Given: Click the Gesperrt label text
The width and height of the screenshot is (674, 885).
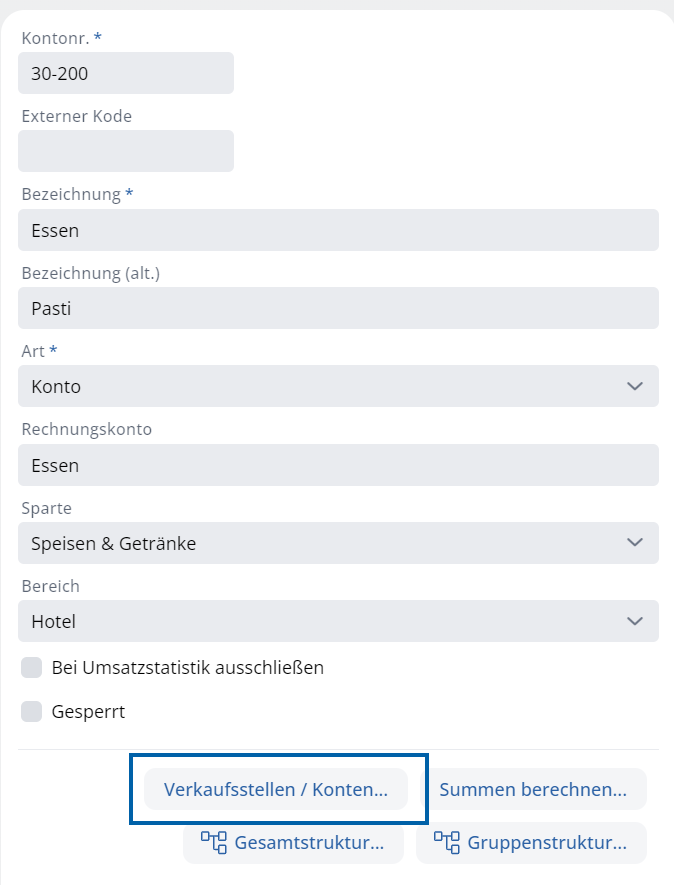Looking at the screenshot, I should (x=88, y=712).
